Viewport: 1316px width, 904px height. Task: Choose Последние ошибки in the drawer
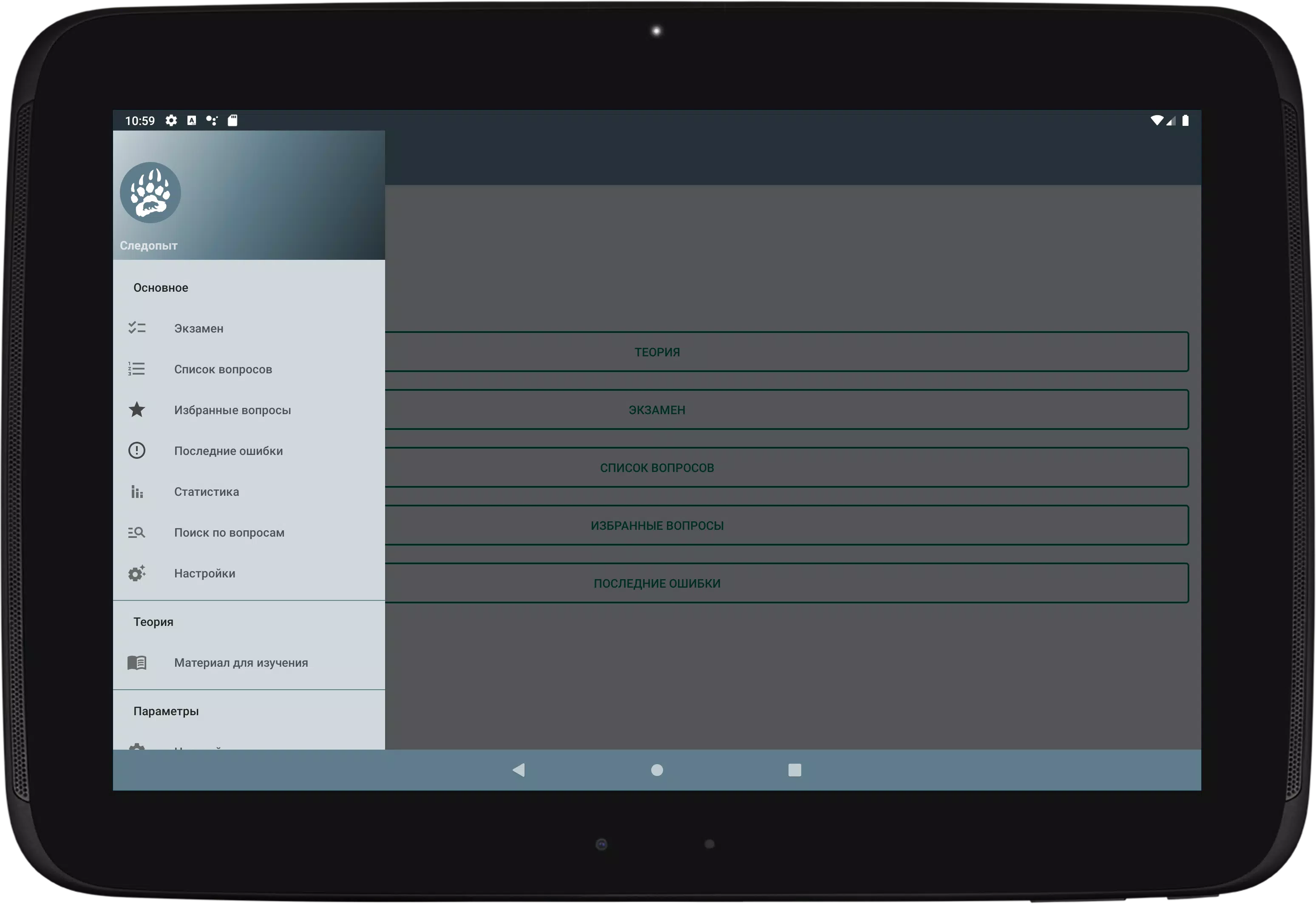(249, 451)
